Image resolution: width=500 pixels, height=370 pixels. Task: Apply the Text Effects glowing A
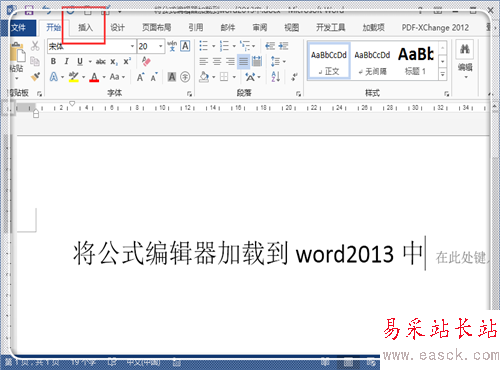click(54, 77)
